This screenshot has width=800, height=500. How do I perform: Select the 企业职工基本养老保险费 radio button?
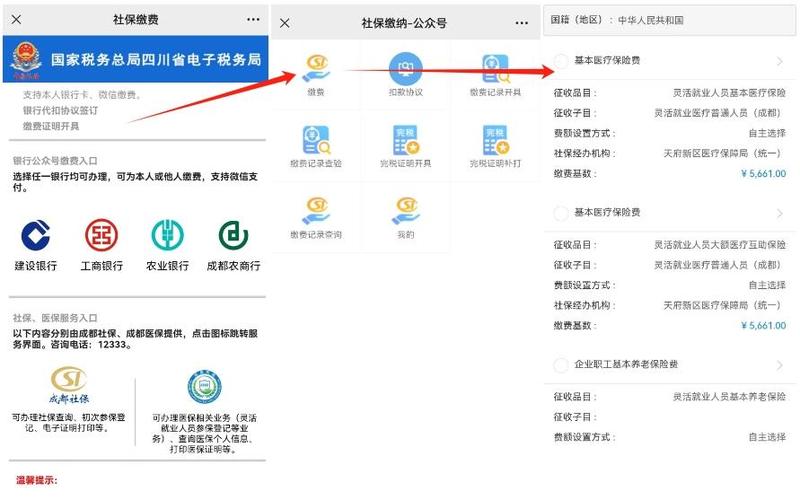pyautogui.click(x=561, y=365)
